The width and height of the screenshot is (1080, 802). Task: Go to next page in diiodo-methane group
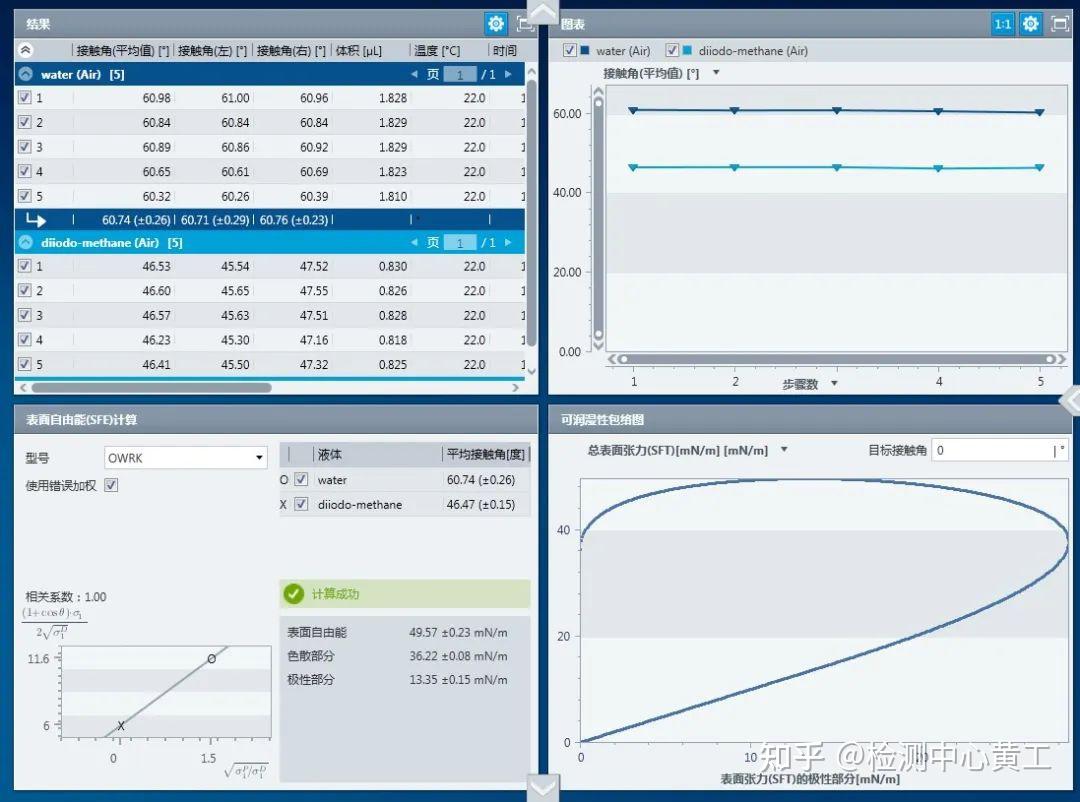point(508,243)
